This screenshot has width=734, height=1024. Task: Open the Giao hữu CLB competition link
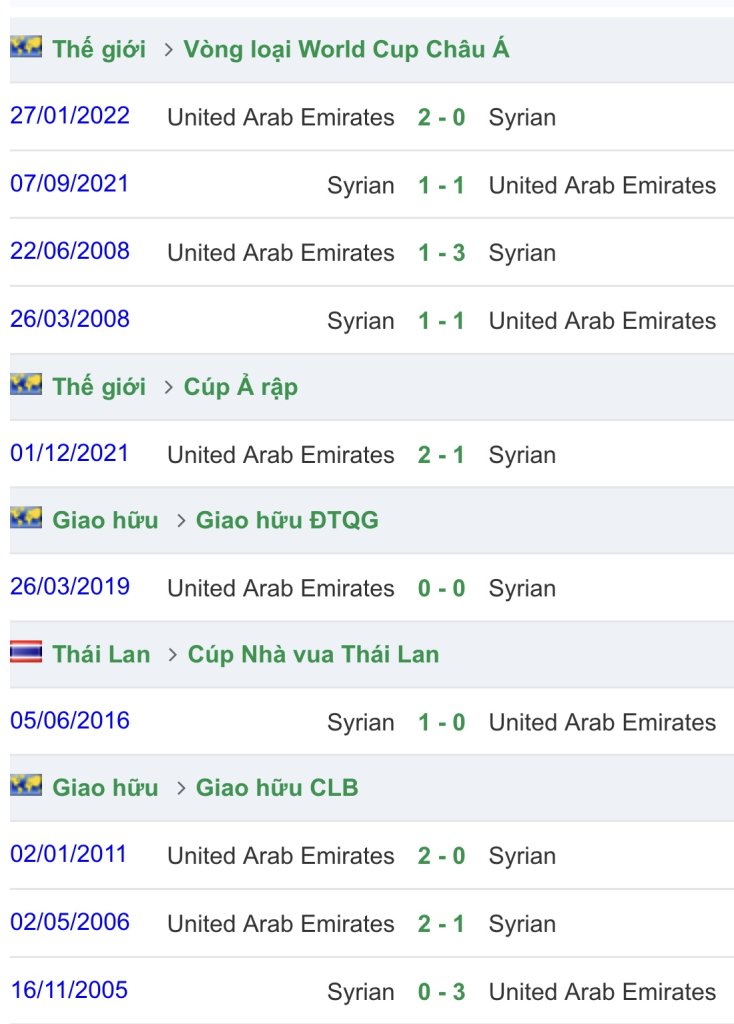277,788
